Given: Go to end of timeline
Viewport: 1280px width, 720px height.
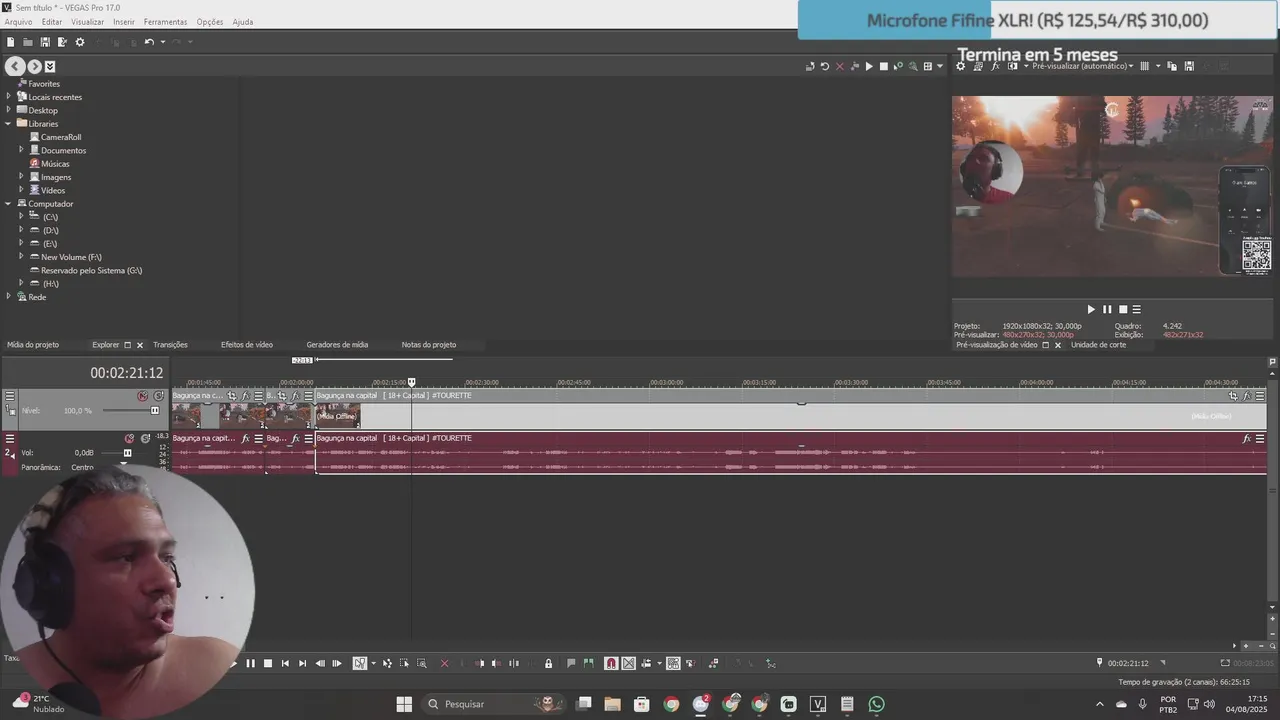Looking at the screenshot, I should 302,663.
